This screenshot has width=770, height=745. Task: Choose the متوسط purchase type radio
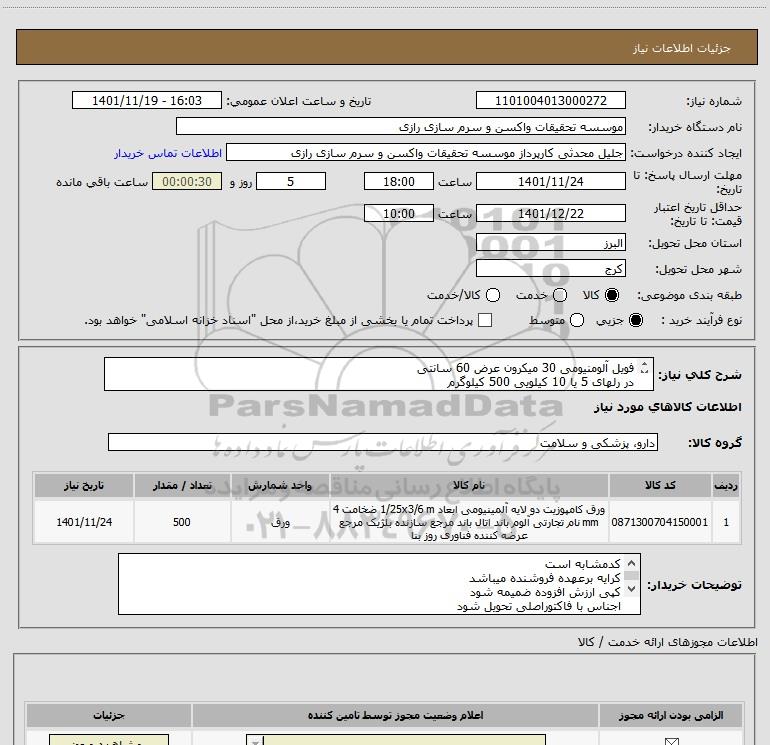(577, 320)
